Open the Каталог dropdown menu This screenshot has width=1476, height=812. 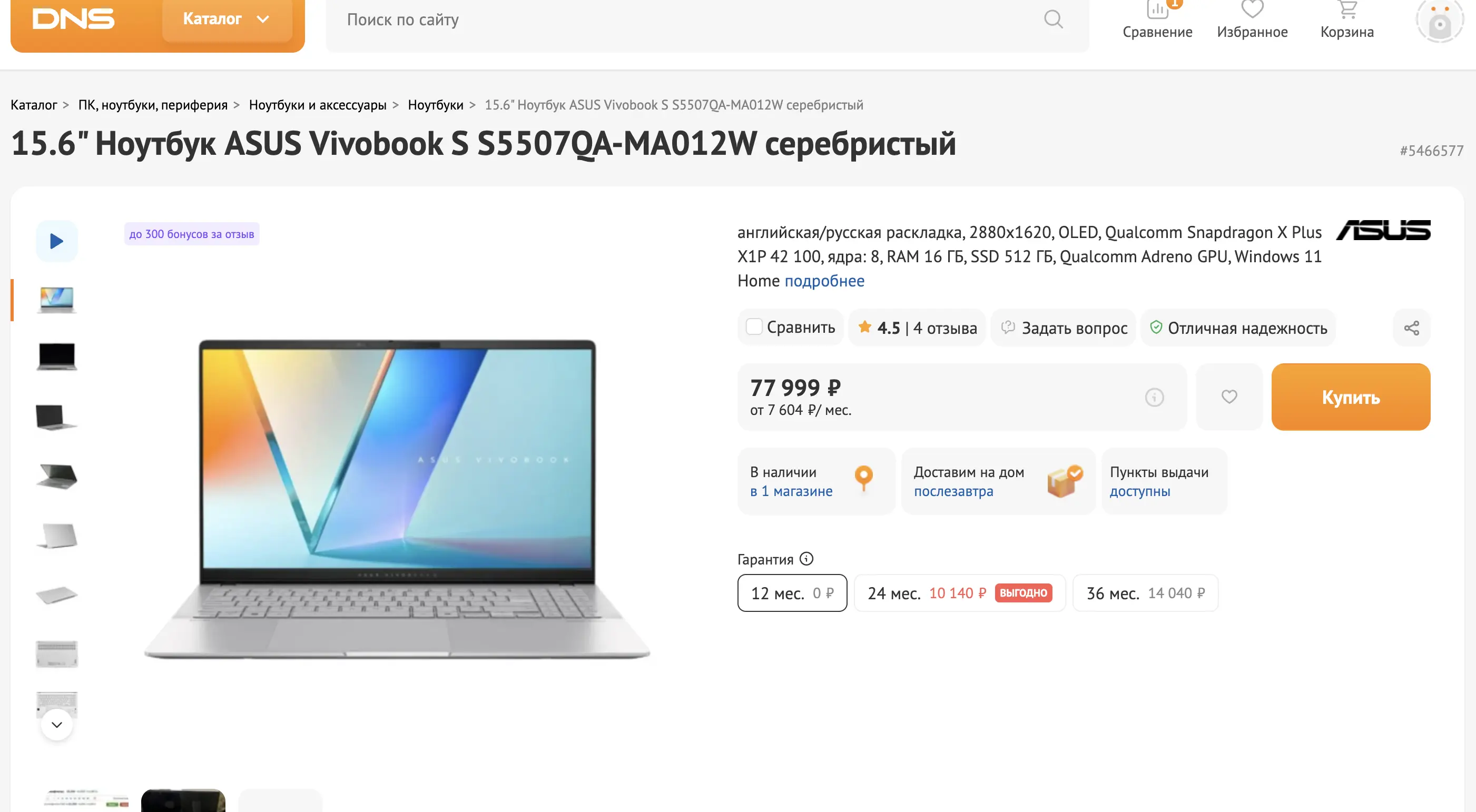coord(227,19)
